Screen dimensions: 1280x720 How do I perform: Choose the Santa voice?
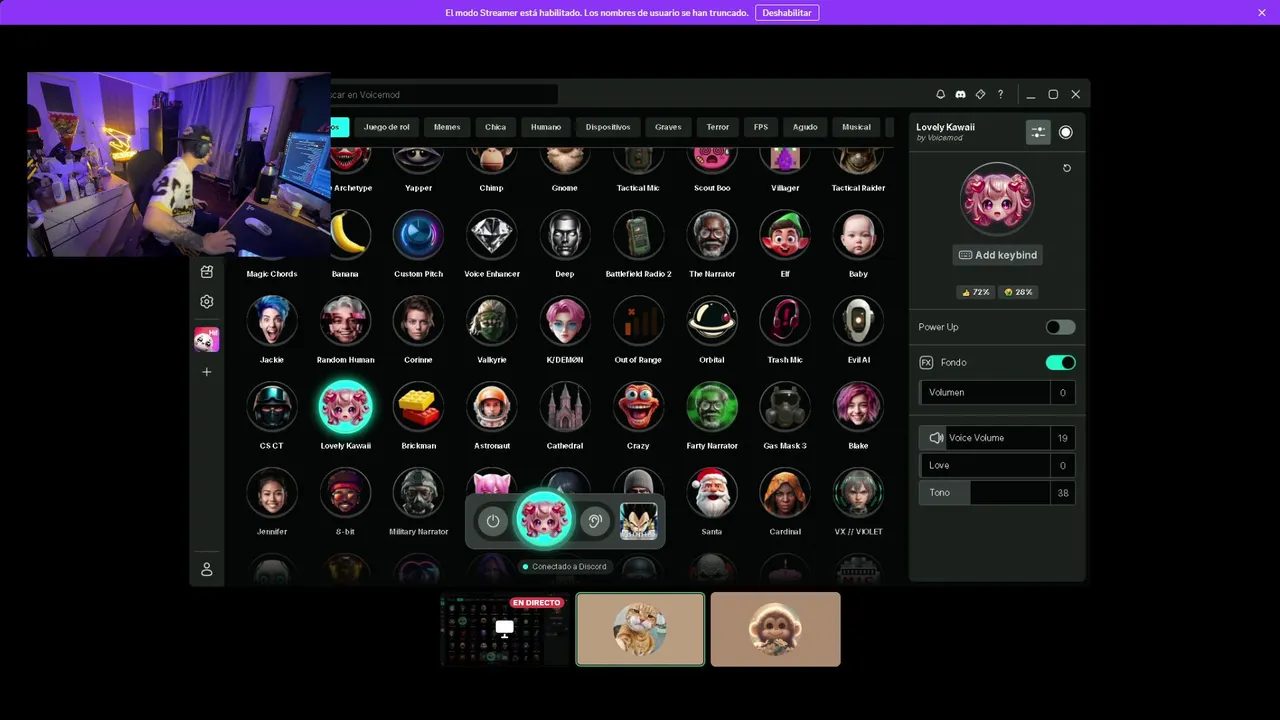click(712, 493)
